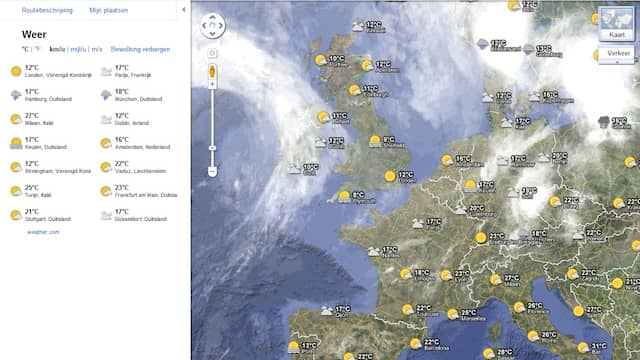Pan the map right with the arrow control
The height and width of the screenshot is (360, 640).
221,25
